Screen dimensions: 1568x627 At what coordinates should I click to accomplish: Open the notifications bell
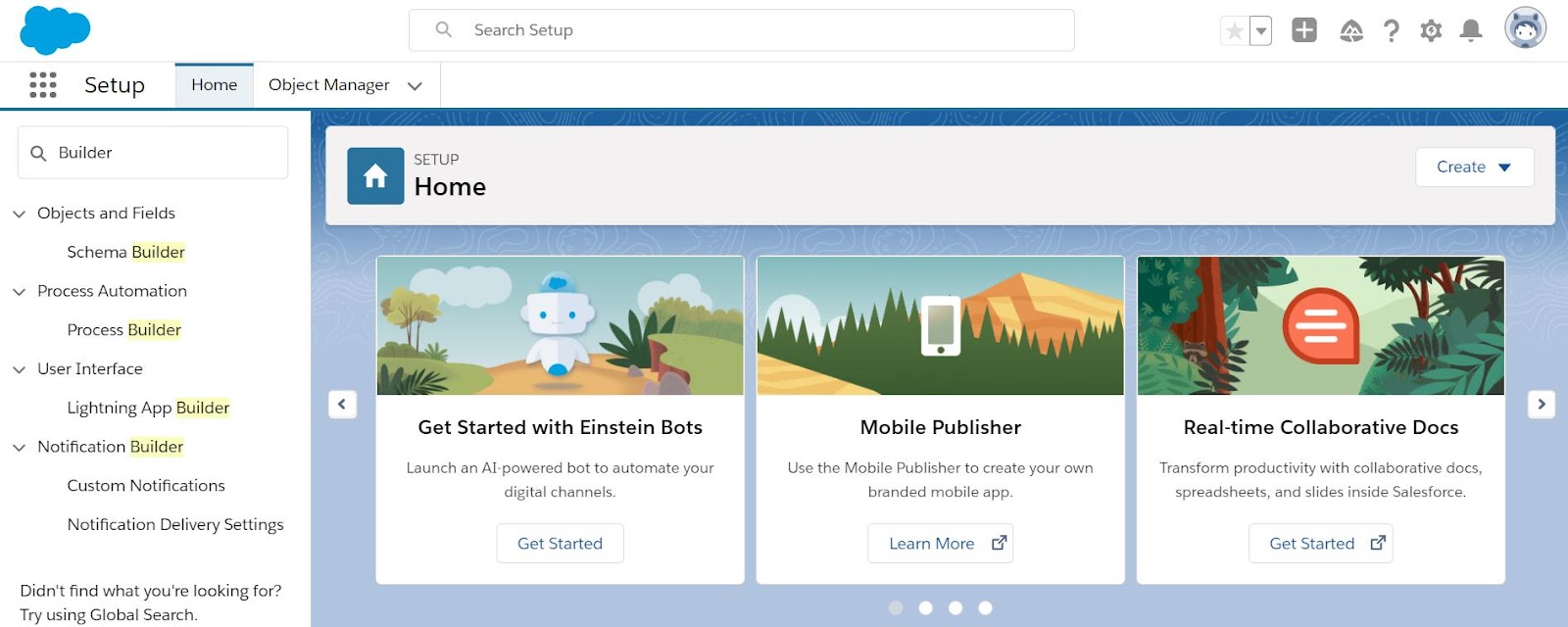tap(1471, 31)
